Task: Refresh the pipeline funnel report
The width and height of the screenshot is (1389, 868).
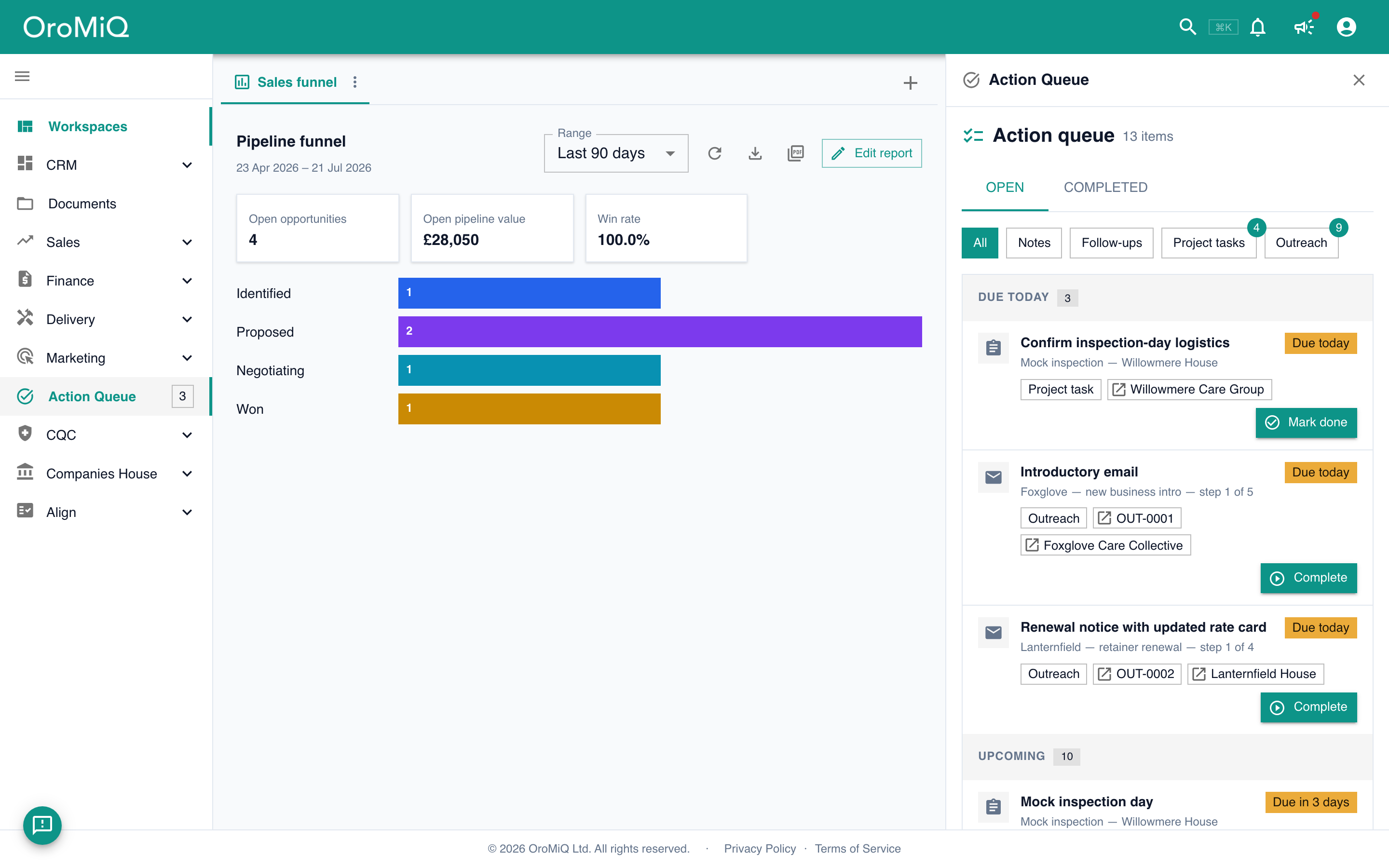Action: click(x=715, y=153)
